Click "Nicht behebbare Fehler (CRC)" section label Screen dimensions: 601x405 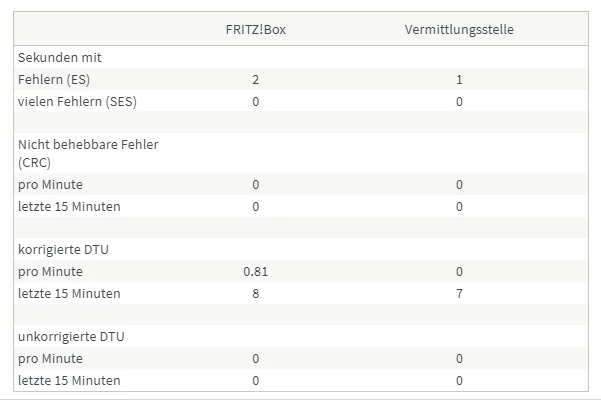88,152
